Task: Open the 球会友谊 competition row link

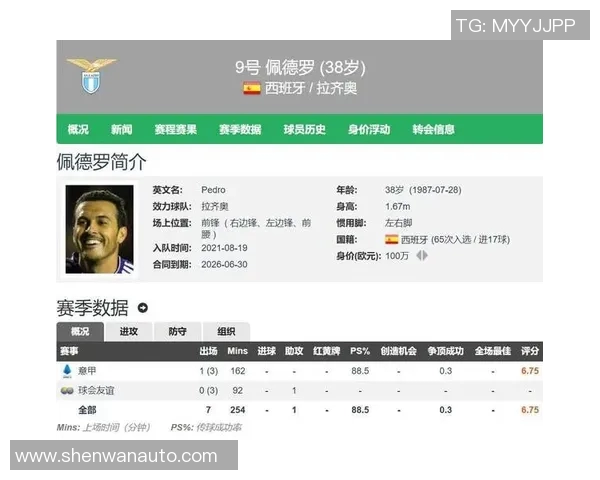Action: pyautogui.click(x=96, y=390)
